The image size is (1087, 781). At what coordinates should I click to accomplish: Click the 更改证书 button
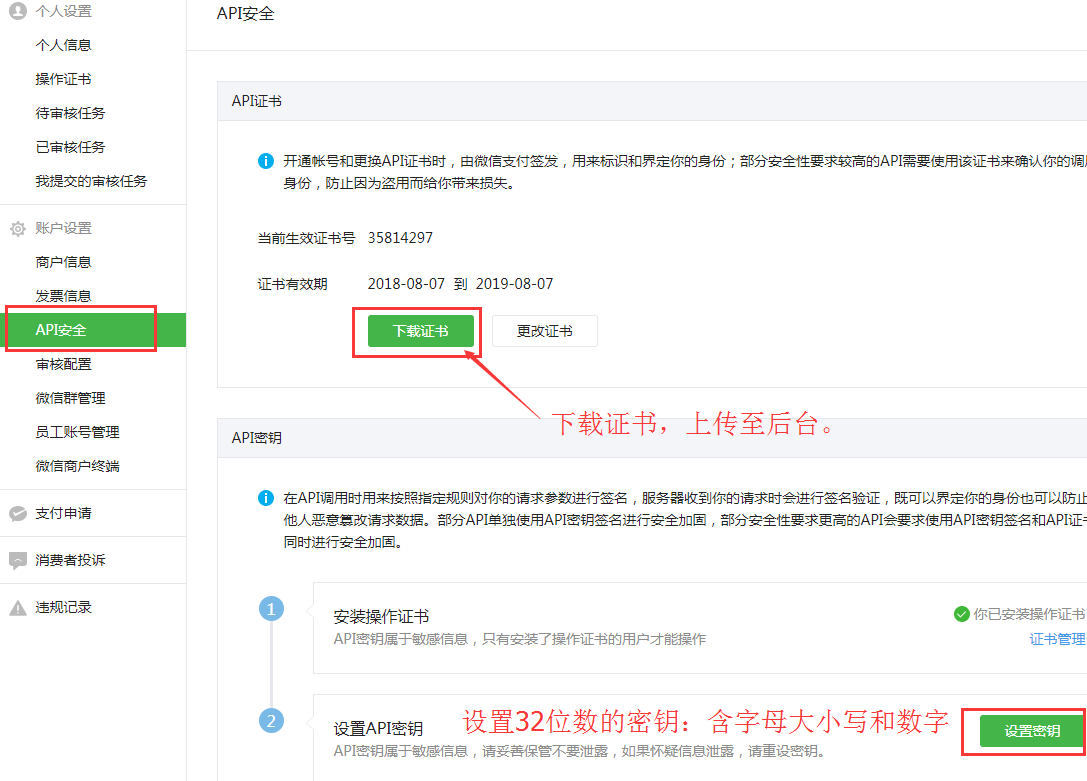544,331
